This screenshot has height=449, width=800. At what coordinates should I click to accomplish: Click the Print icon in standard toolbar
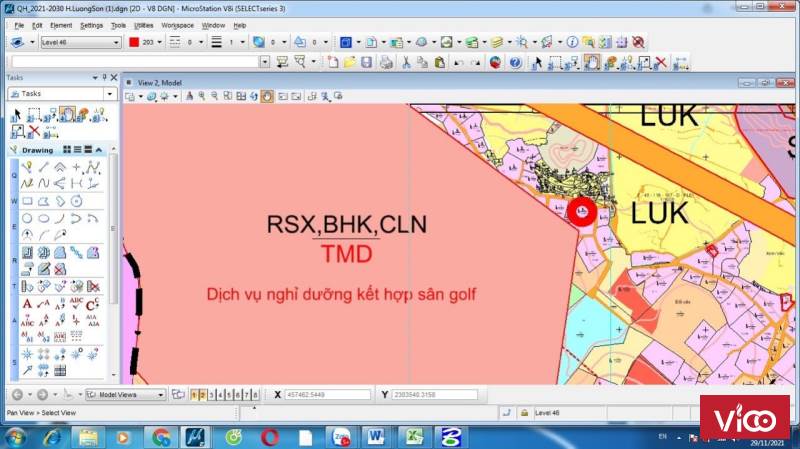tap(386, 62)
